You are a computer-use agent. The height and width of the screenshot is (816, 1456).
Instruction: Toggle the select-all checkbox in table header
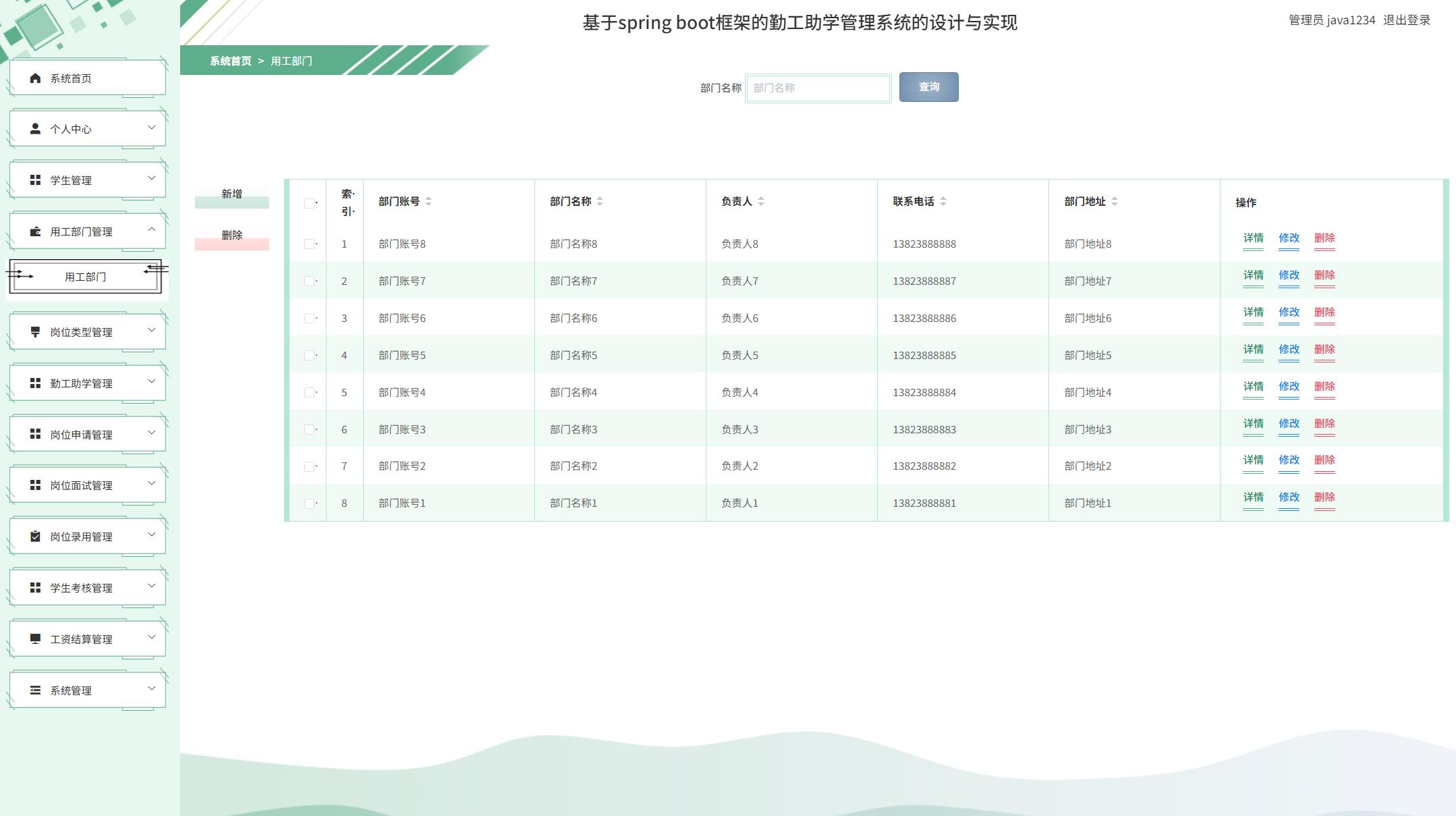pos(309,203)
